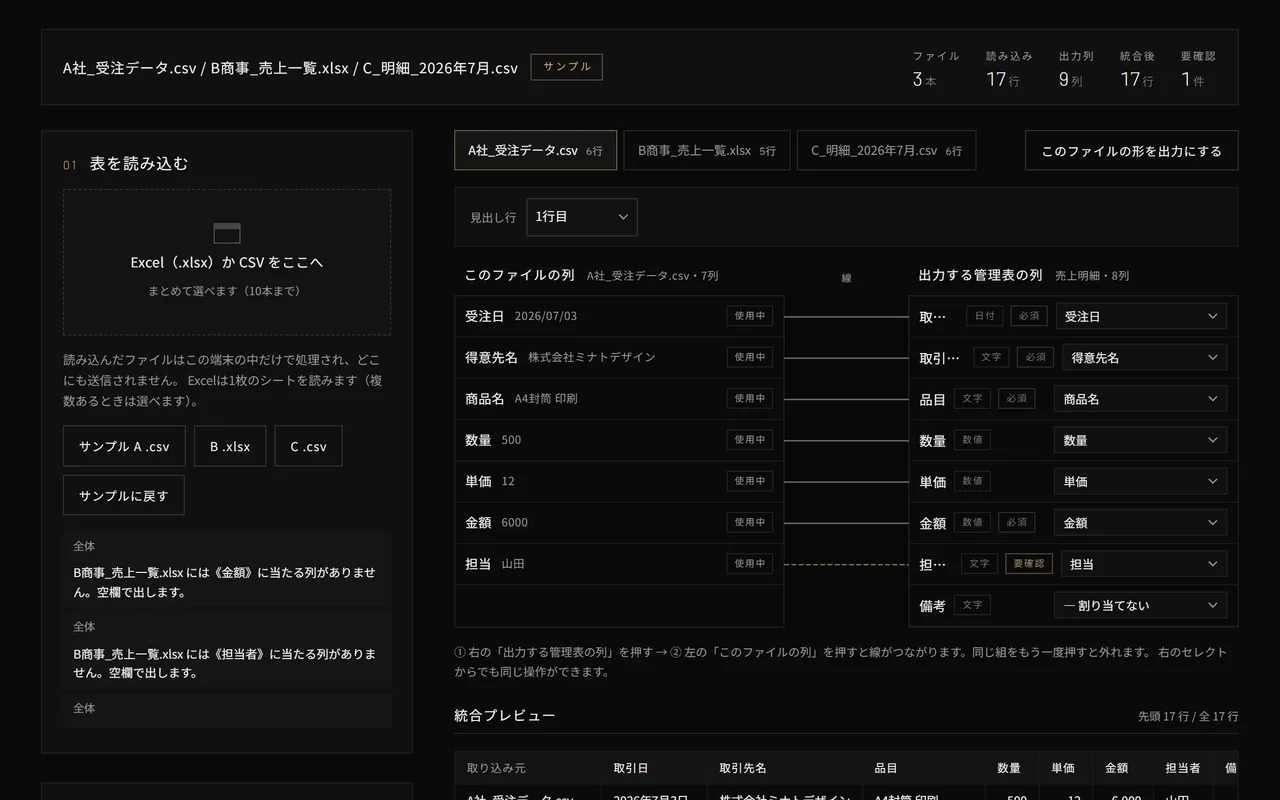Click the 担当者 preview table header

coord(1183,768)
